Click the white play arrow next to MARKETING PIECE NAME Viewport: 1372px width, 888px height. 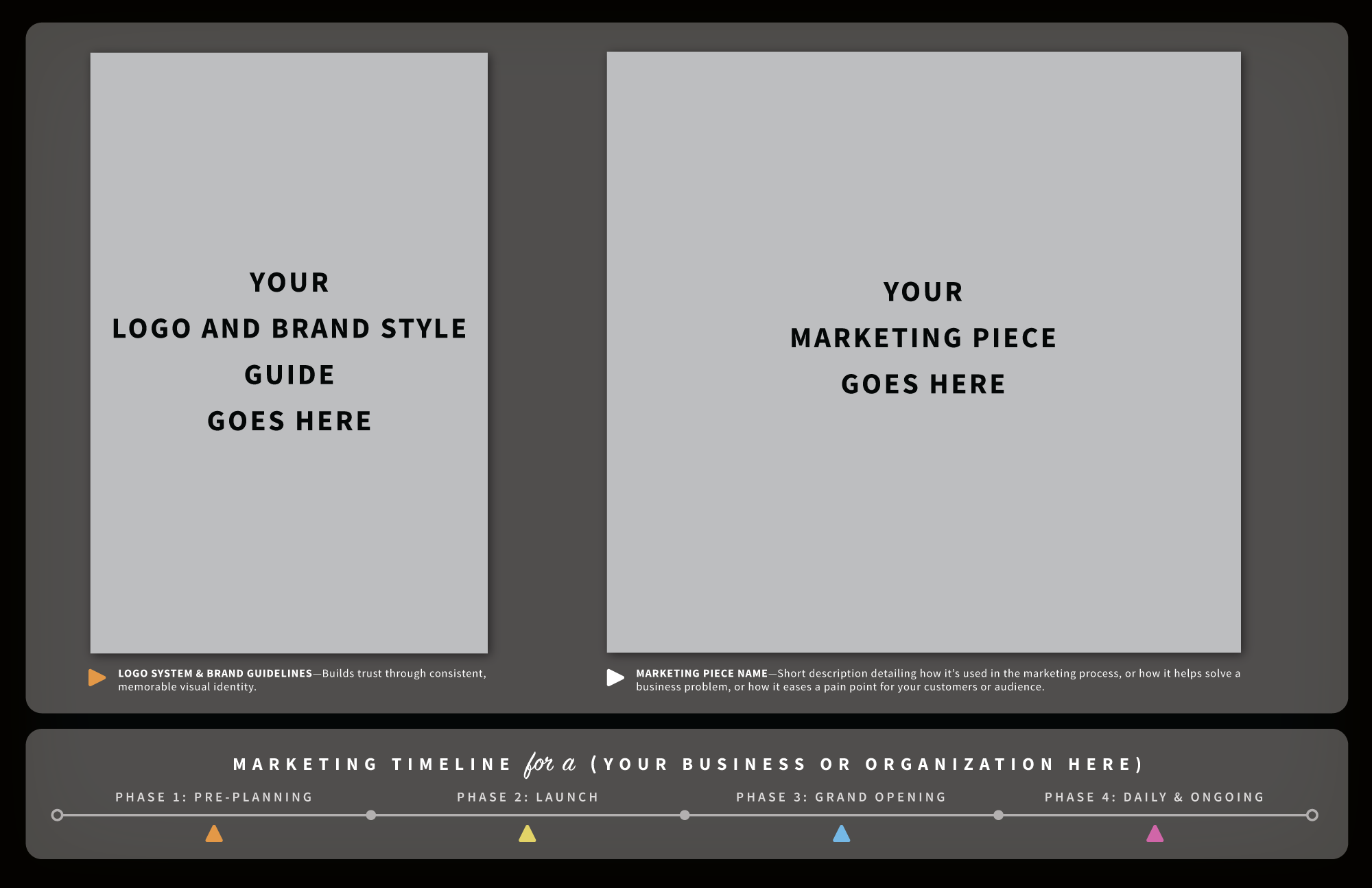coord(614,677)
